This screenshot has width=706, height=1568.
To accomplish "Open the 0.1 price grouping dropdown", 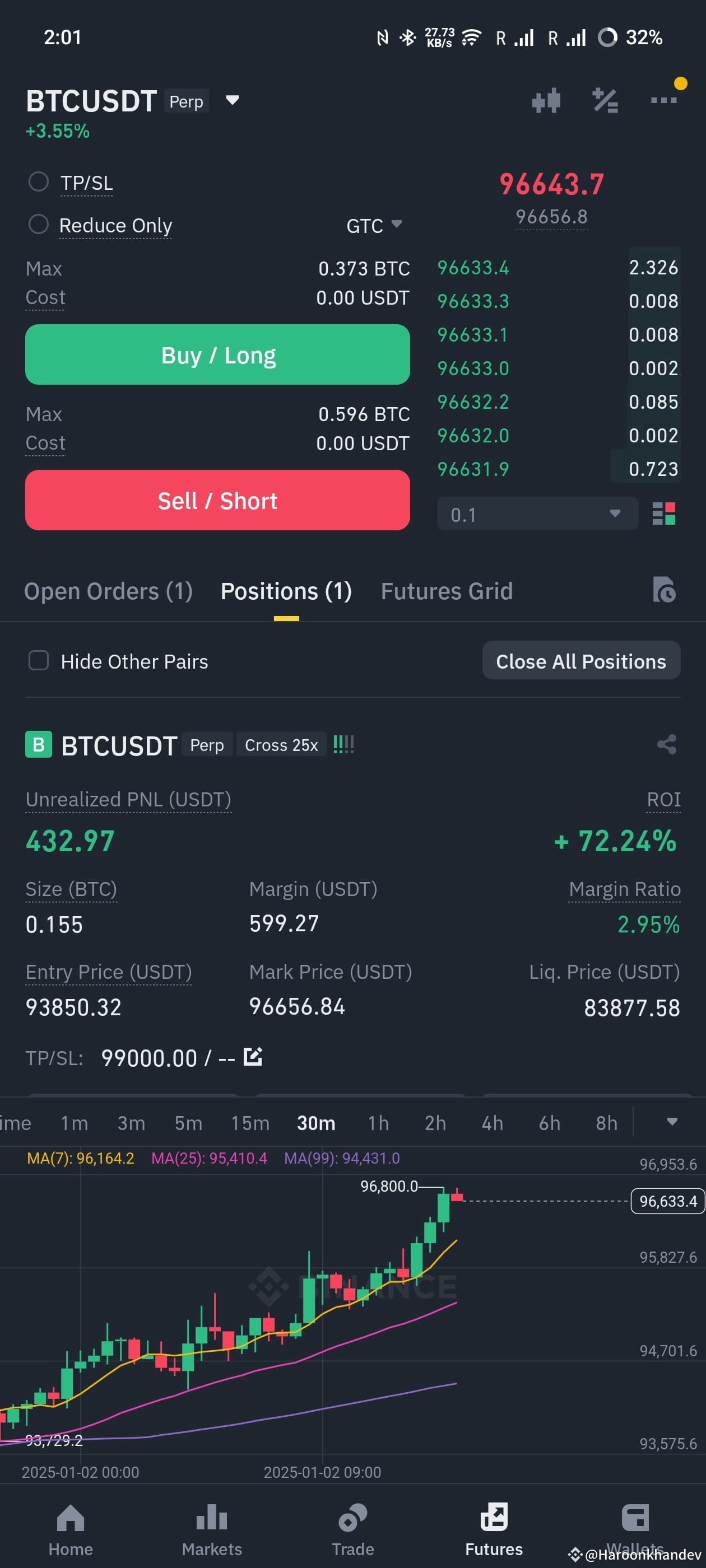I will [537, 514].
